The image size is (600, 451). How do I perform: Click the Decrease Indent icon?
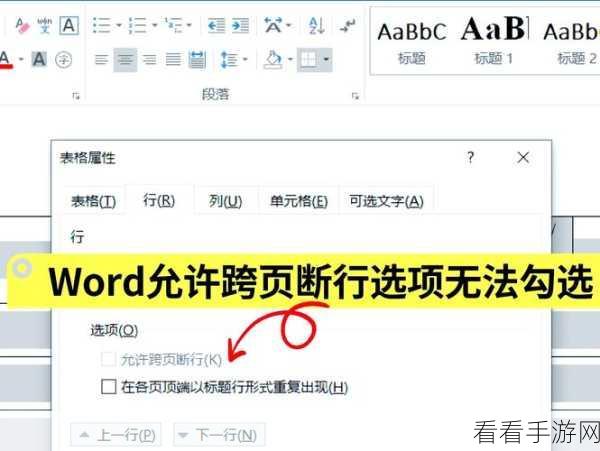[217, 26]
